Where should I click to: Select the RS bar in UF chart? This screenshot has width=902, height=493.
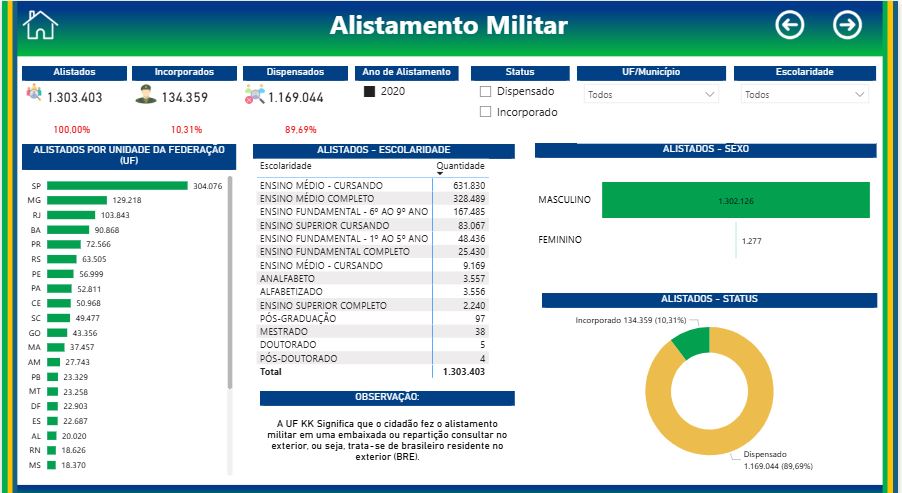pyautogui.click(x=62, y=259)
